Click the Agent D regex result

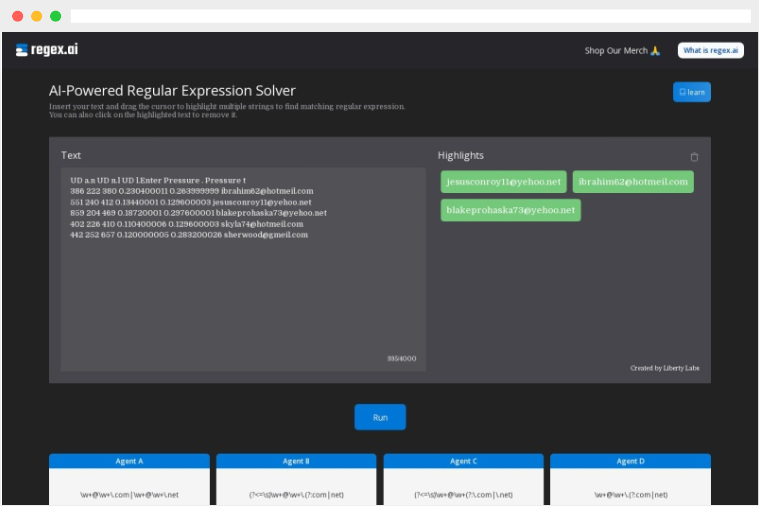(631, 495)
